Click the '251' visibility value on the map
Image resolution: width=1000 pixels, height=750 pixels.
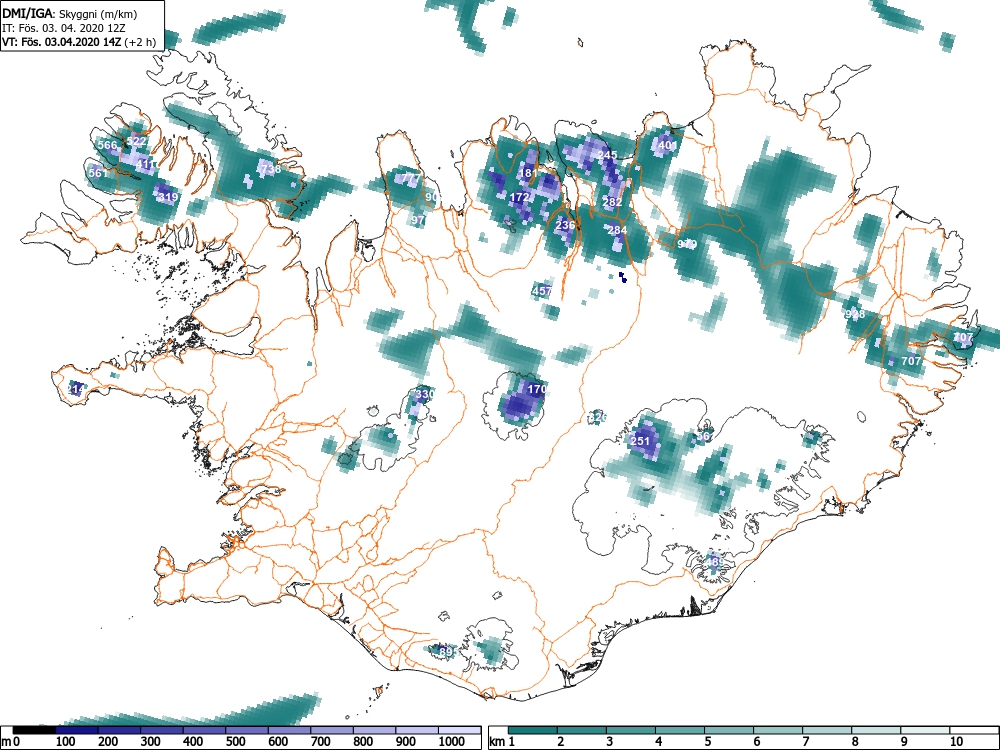pos(640,441)
